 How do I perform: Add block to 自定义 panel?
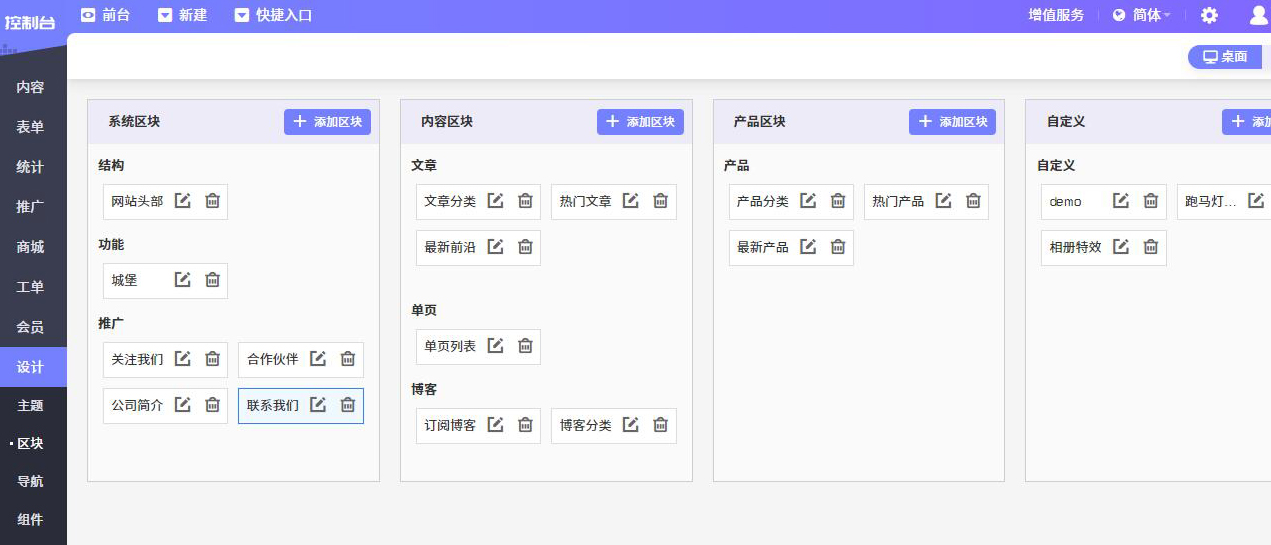[x=1246, y=122]
